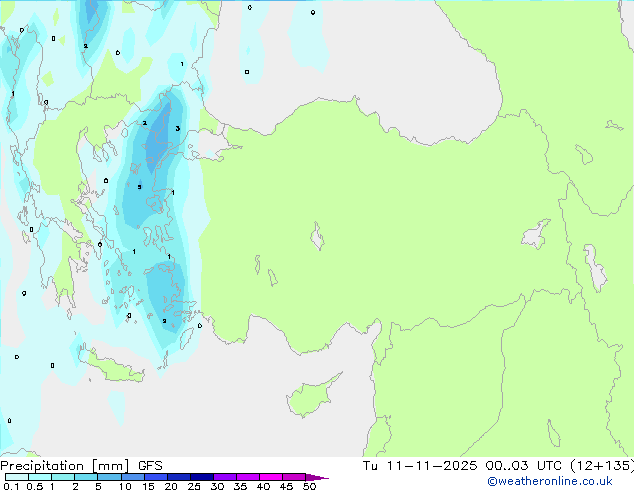Viewport: 634px width, 490px height.
Task: Click the '35' legend scale label
Action: tap(240, 486)
